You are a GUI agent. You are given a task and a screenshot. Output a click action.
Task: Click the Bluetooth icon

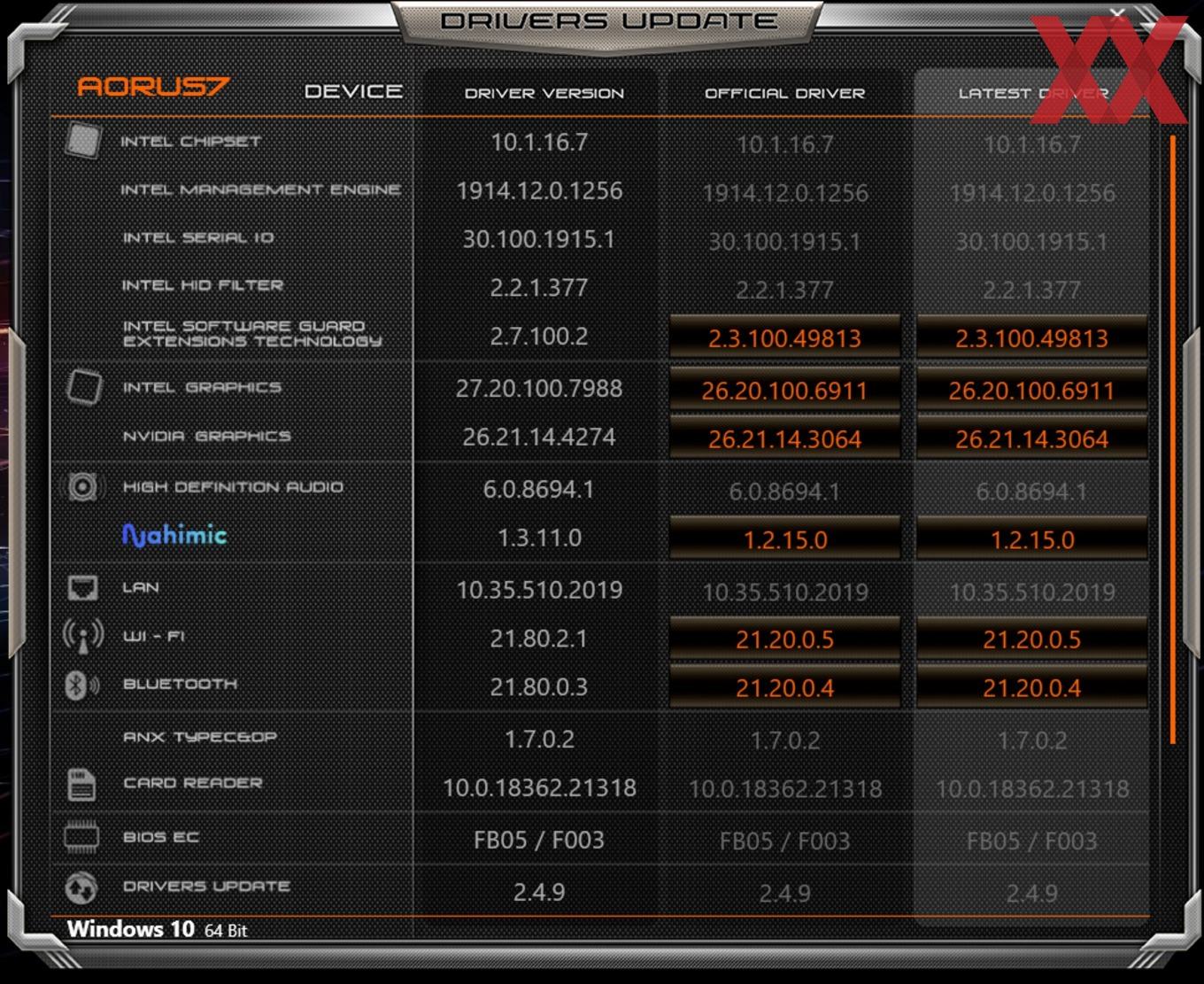pyautogui.click(x=81, y=685)
